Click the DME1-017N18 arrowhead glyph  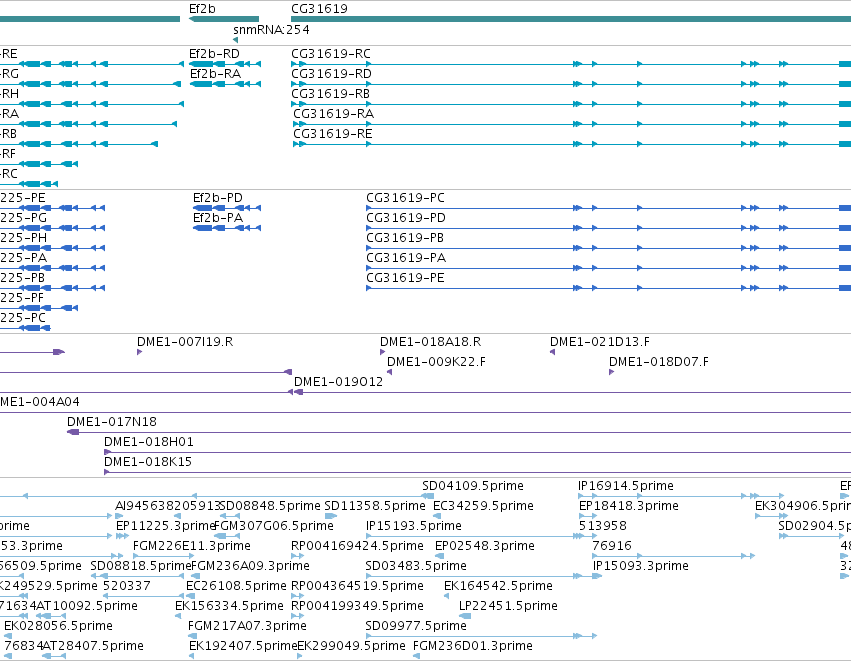coord(73,433)
